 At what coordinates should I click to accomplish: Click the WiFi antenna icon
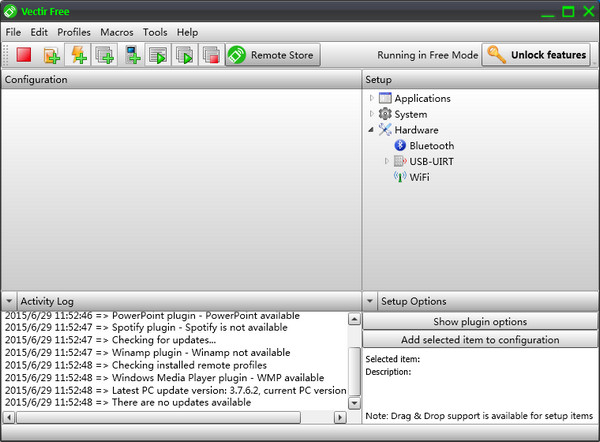[400, 177]
